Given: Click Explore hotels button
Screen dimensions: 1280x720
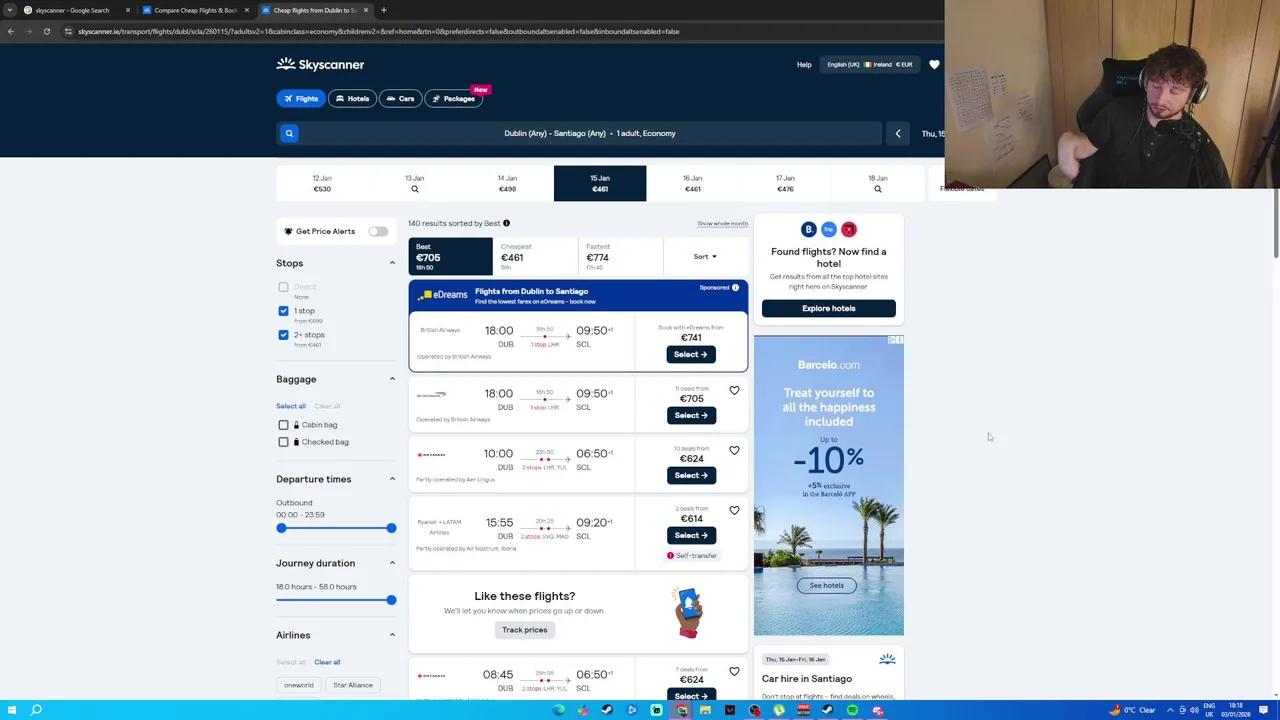Looking at the screenshot, I should pos(828,308).
